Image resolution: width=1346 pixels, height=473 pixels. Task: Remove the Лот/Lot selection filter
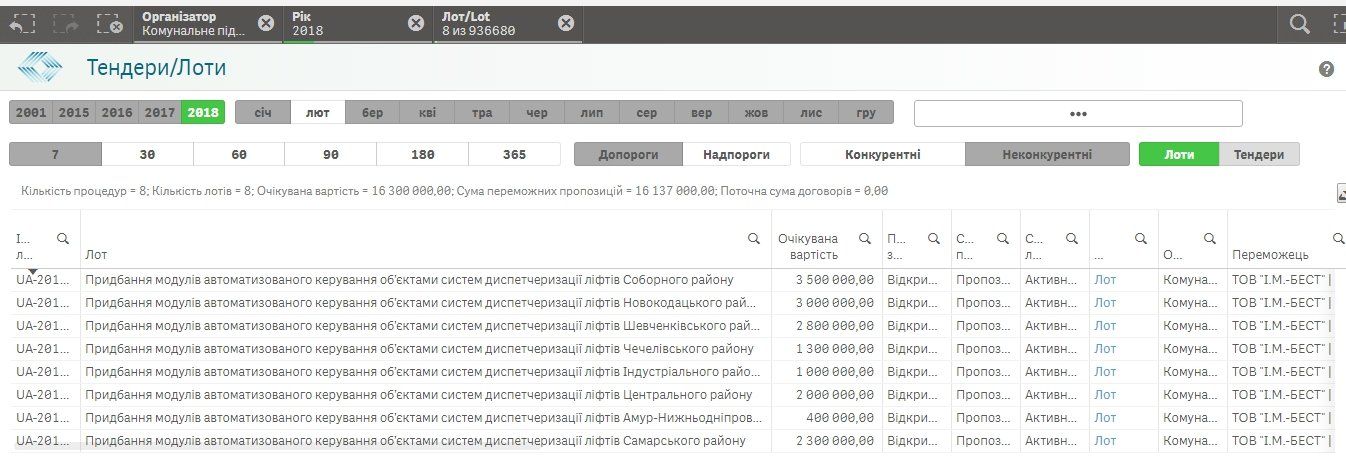(566, 23)
